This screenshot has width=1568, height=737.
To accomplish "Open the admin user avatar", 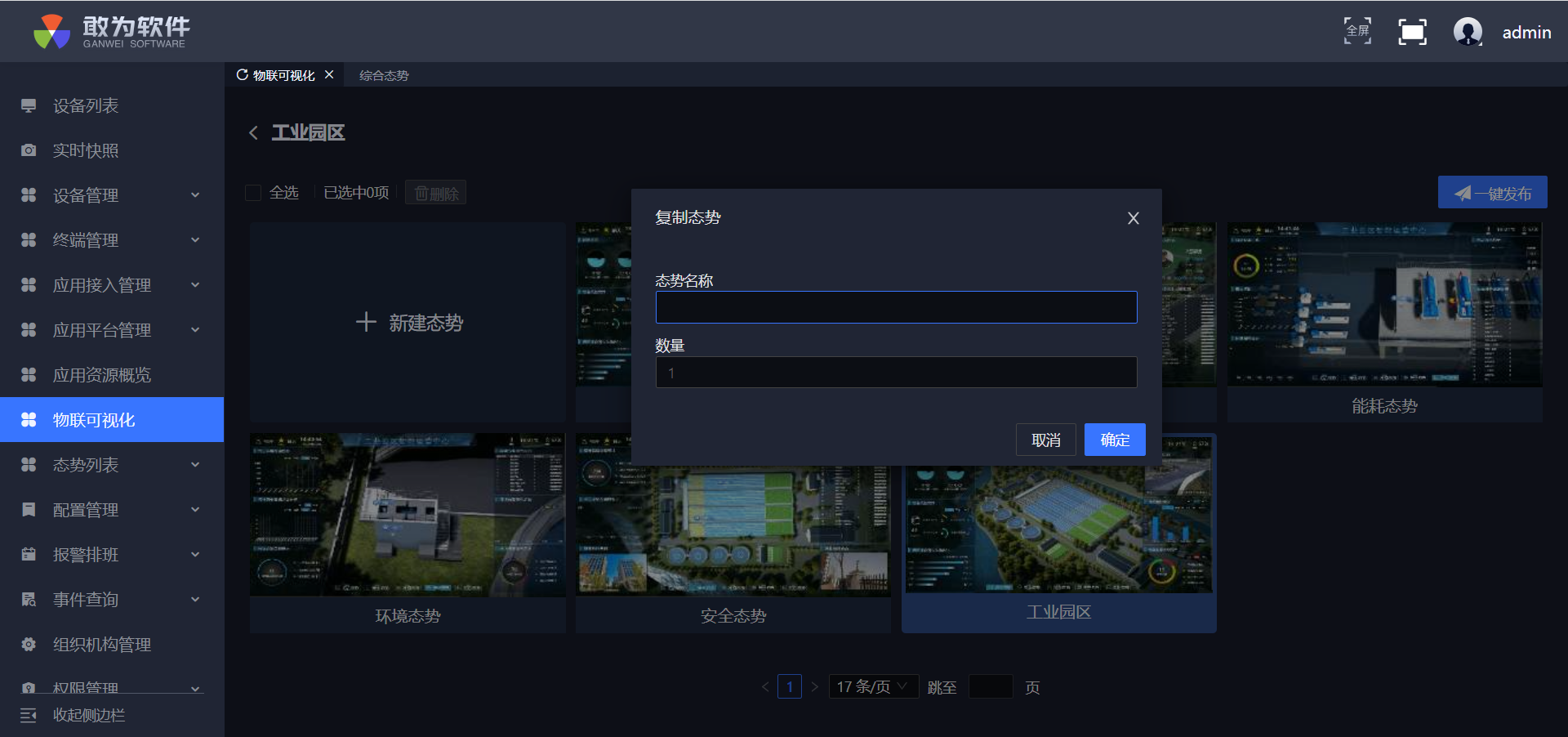I will (1468, 32).
